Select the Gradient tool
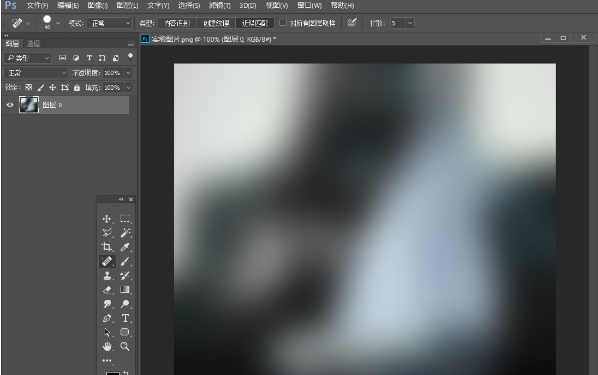Screen dimensions: 598x375 [125, 290]
